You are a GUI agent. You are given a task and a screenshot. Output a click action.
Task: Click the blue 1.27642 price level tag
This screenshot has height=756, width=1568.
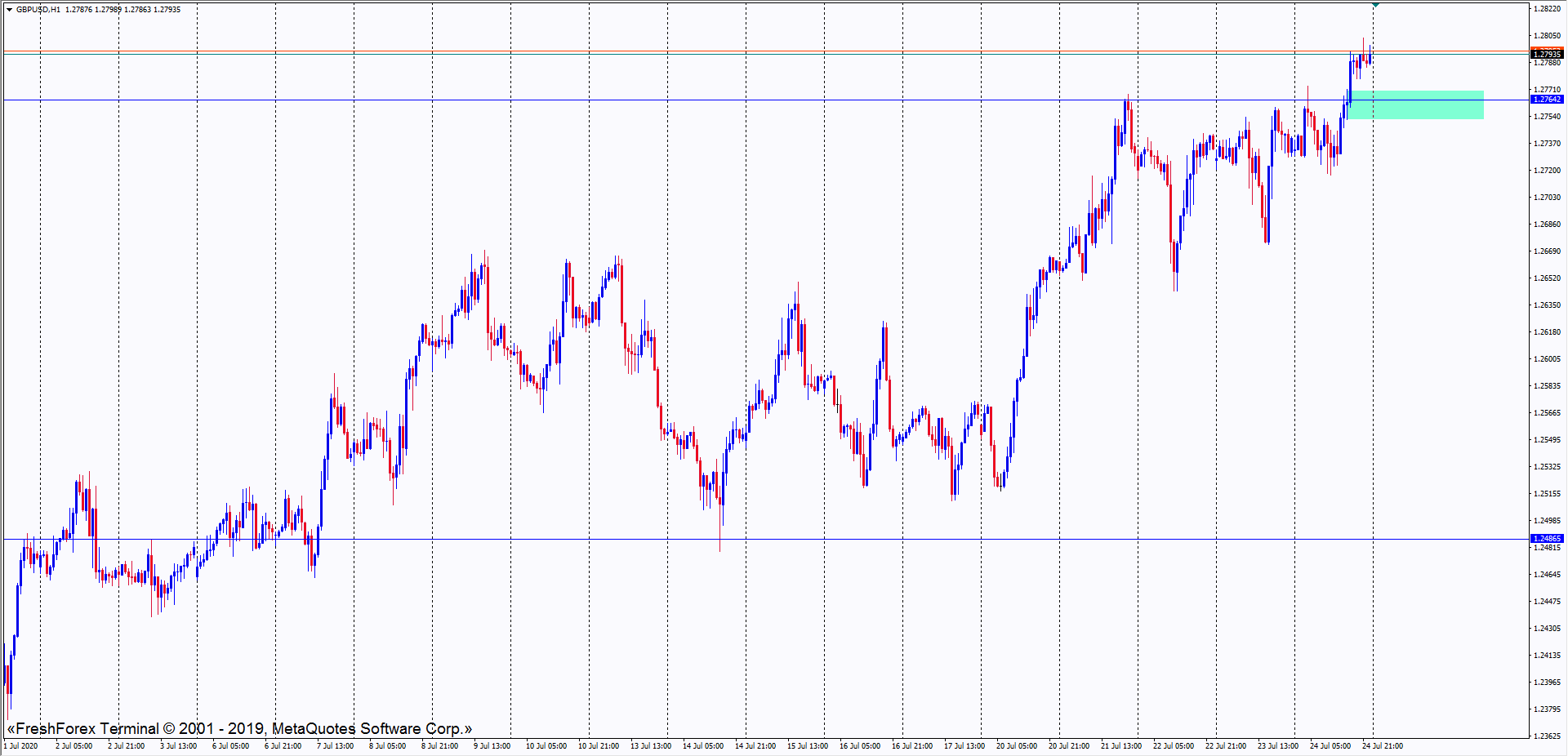(x=1546, y=100)
